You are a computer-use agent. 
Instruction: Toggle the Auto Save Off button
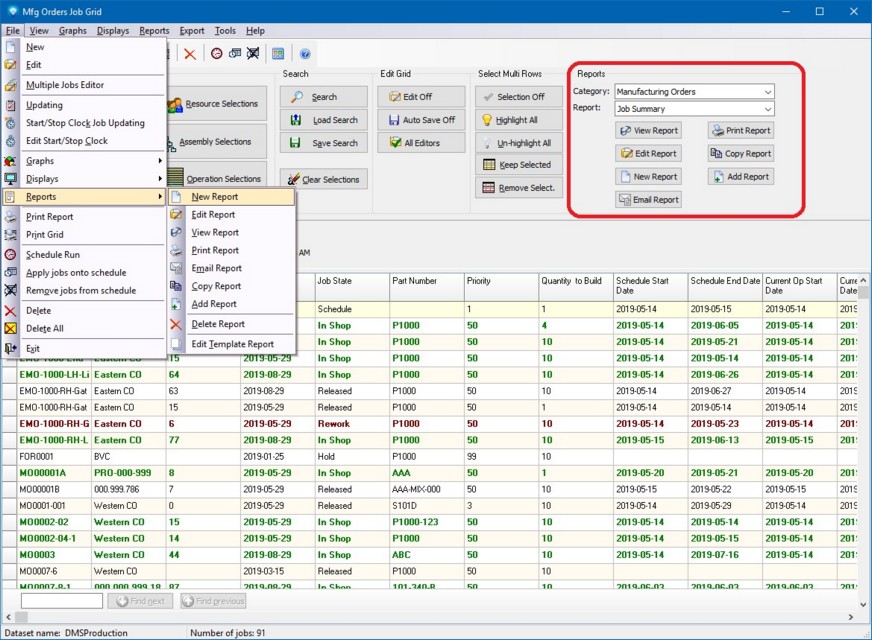pyautogui.click(x=421, y=120)
